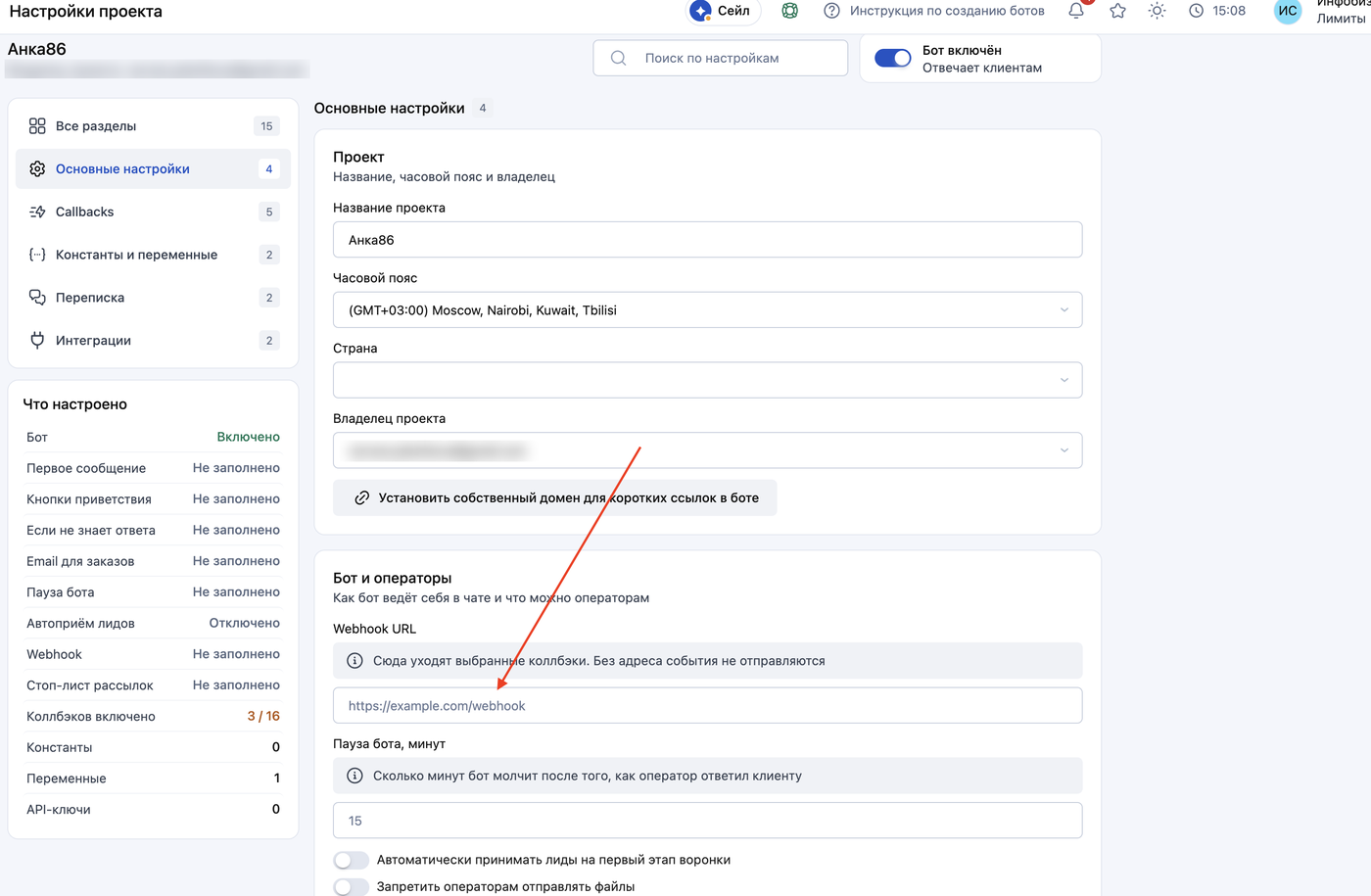Screen dimensions: 1371x896
Task: Click the Первое сообщение status row
Action: tap(153, 468)
